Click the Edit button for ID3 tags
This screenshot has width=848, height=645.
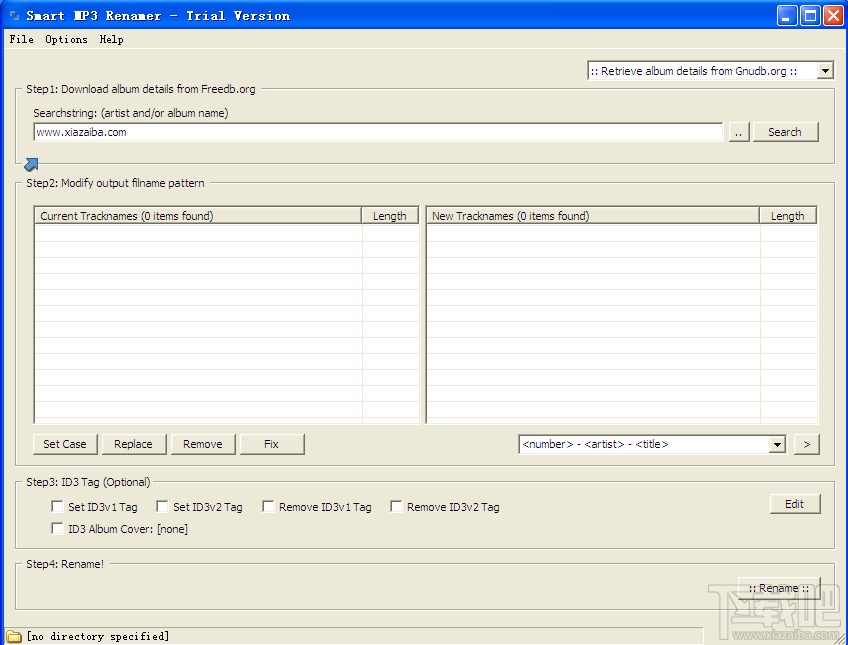795,504
